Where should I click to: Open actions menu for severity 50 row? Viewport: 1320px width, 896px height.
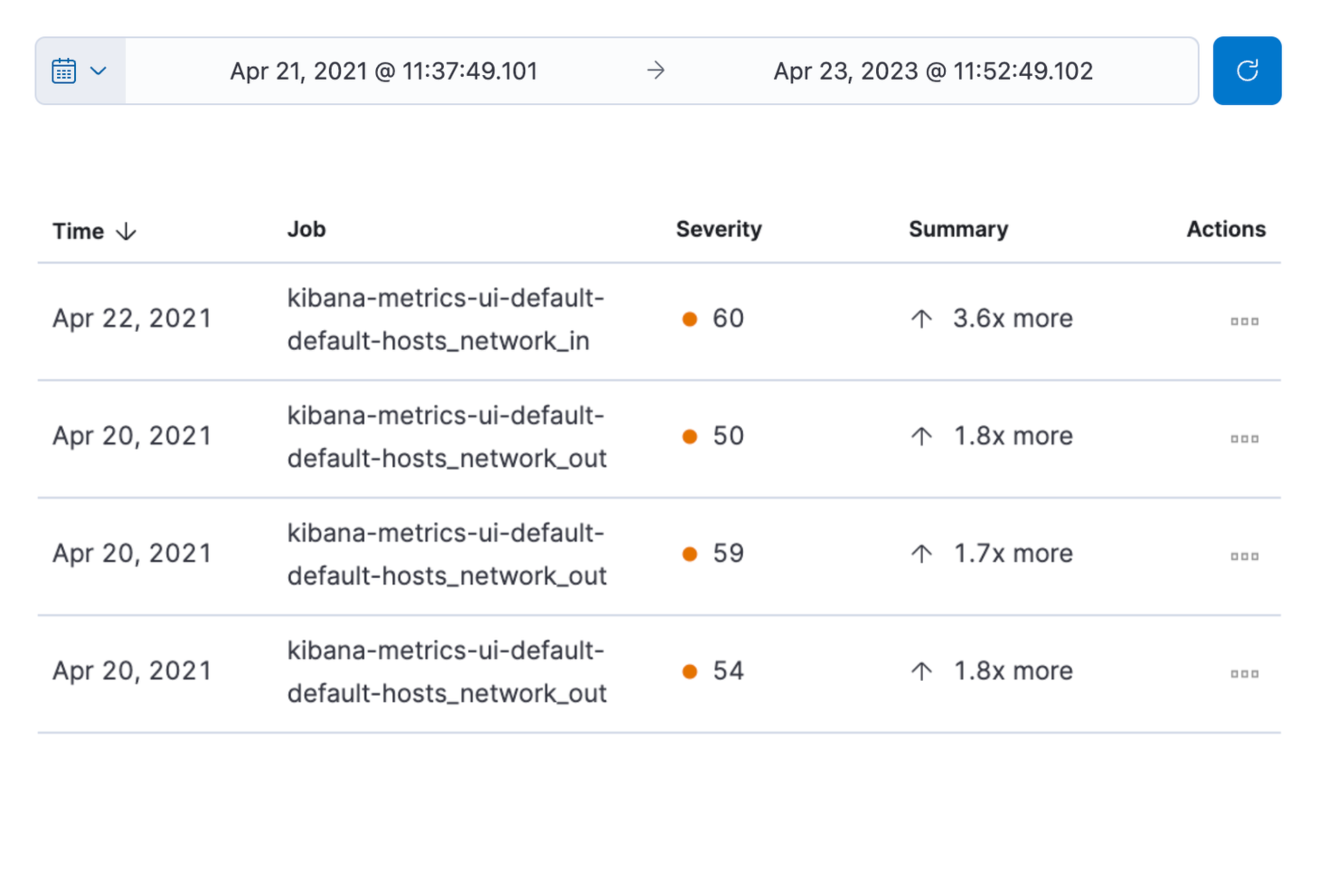[1244, 439]
